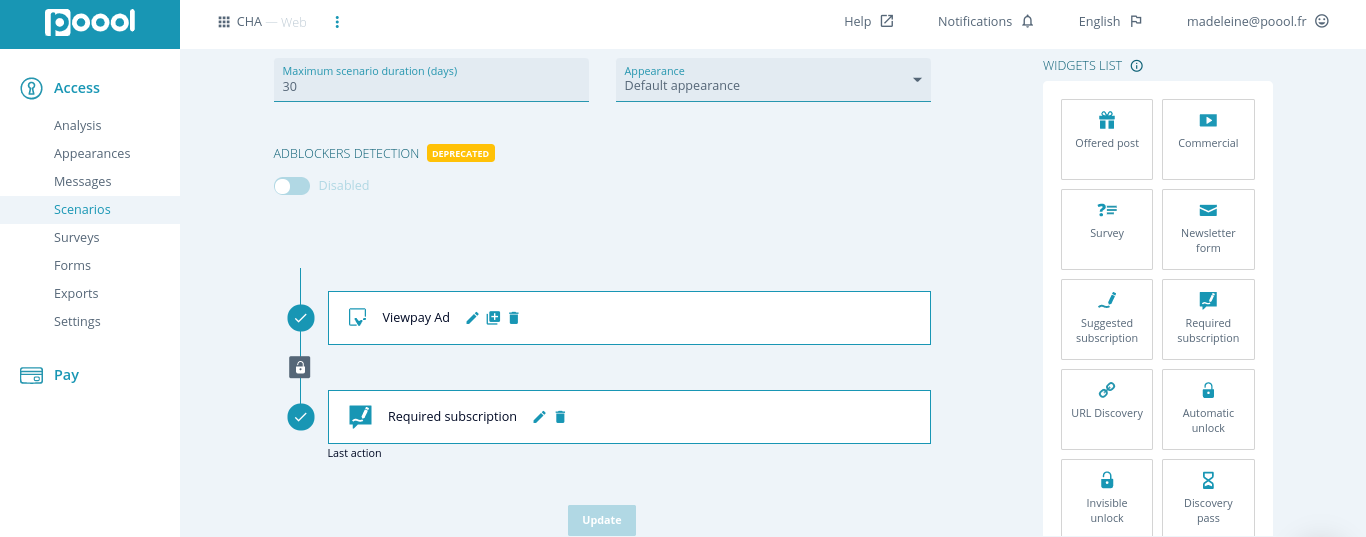
Task: Add the Automatic unlock widget
Action: (x=1208, y=409)
